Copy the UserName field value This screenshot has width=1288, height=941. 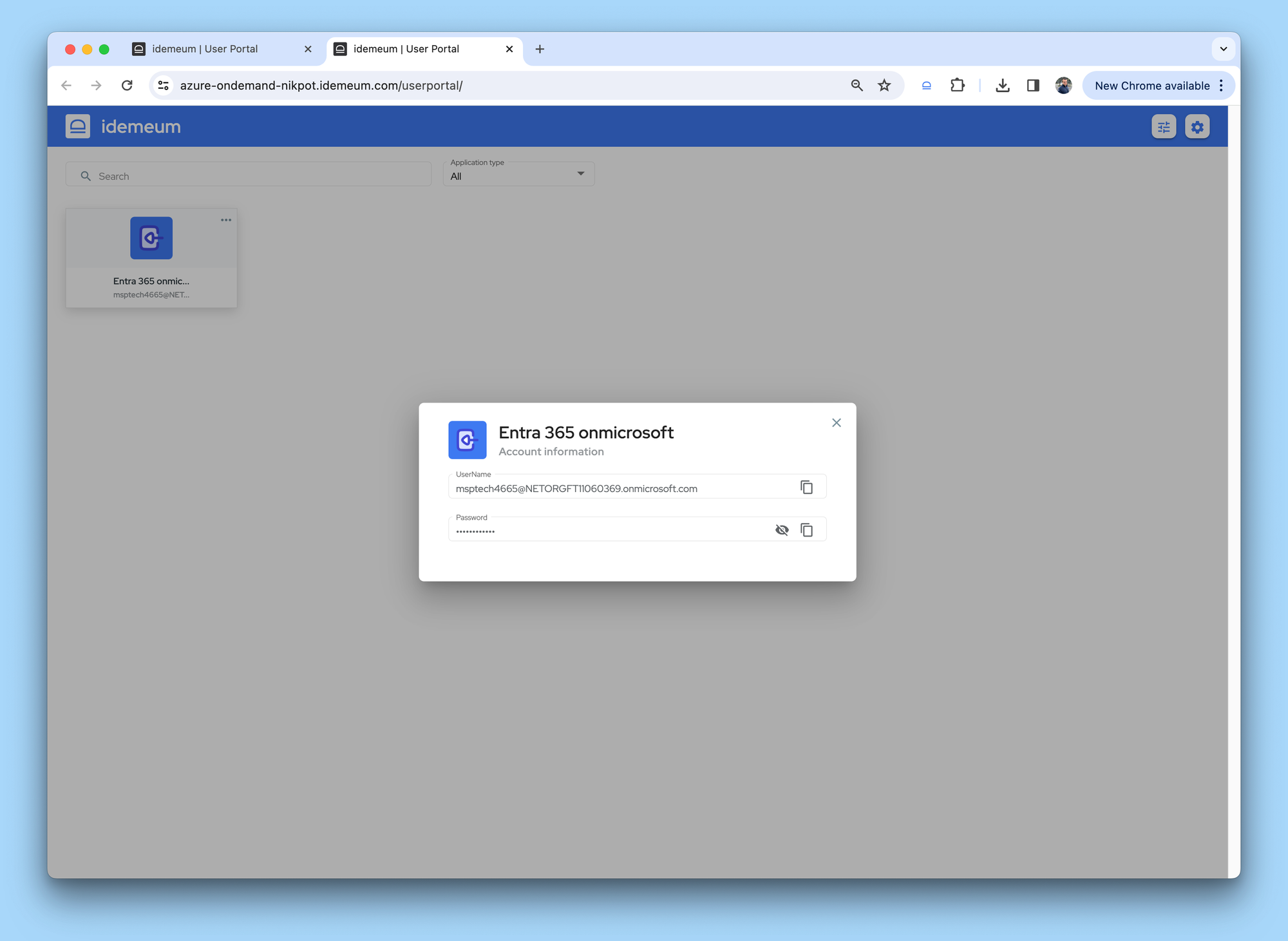click(806, 487)
